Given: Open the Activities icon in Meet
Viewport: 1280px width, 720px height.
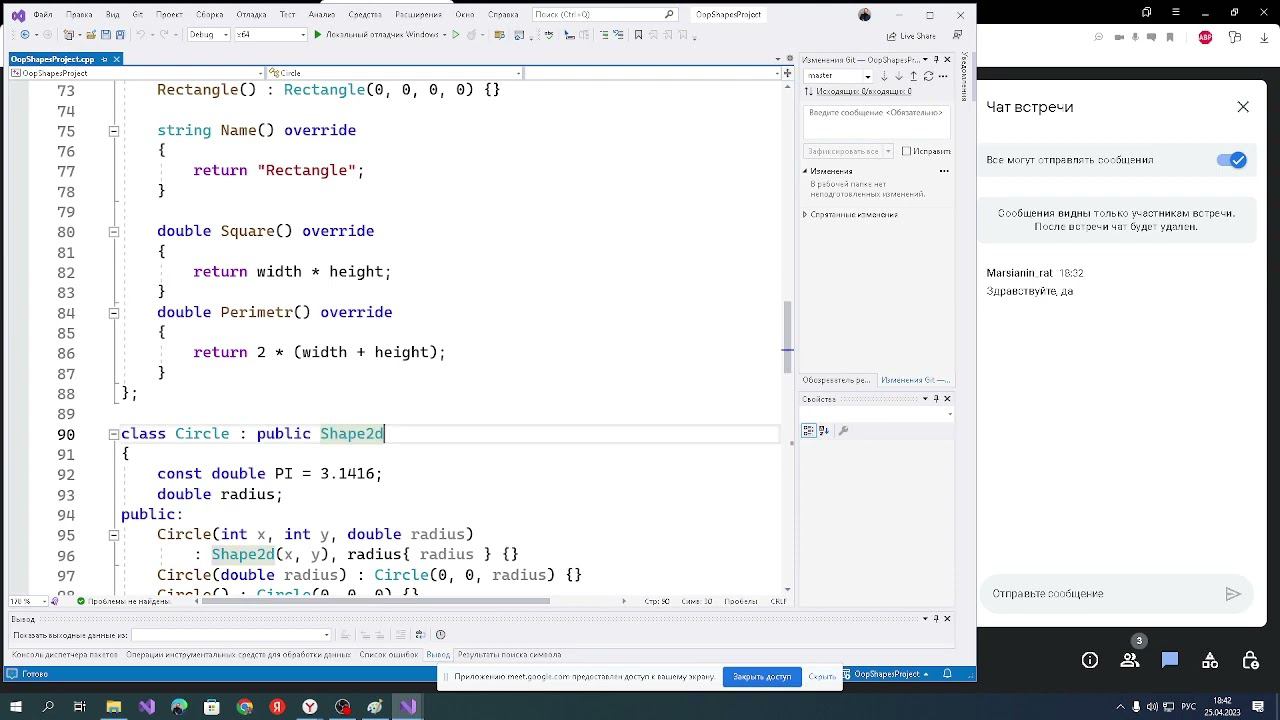Looking at the screenshot, I should (1210, 660).
